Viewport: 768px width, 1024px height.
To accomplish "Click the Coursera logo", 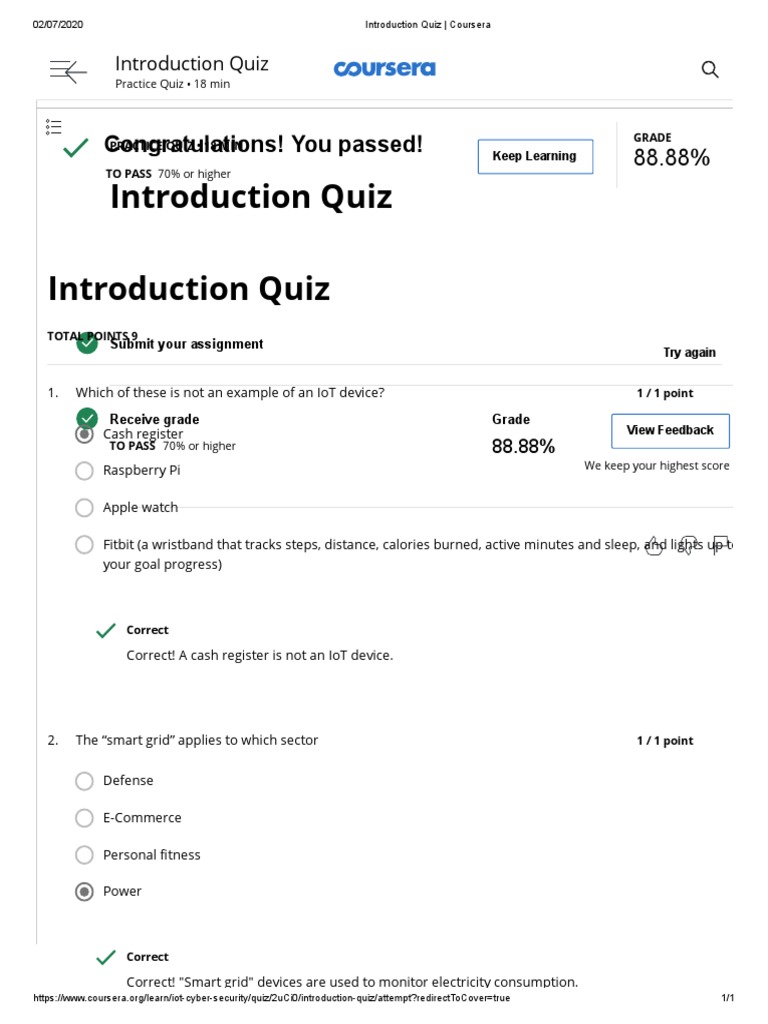I will pos(384,69).
